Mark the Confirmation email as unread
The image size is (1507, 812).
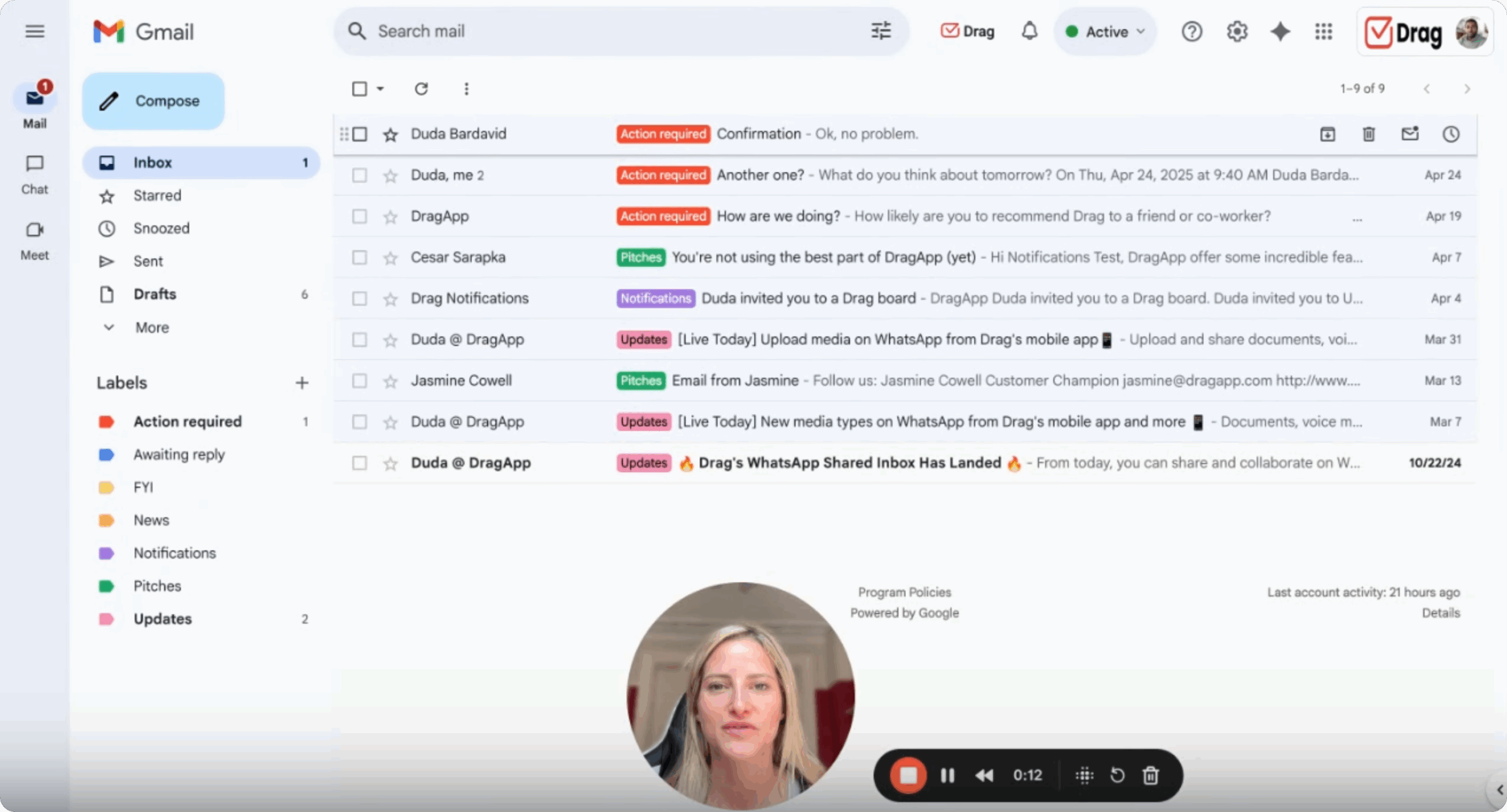(x=1410, y=134)
